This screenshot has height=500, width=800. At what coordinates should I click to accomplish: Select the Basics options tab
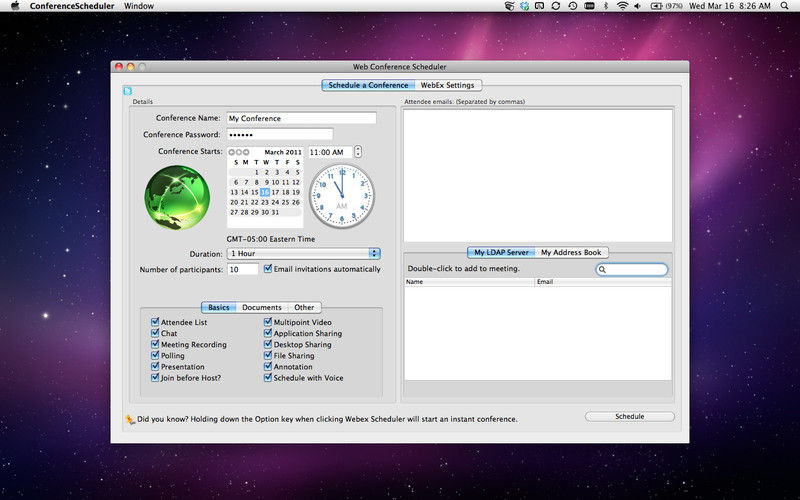tap(218, 307)
